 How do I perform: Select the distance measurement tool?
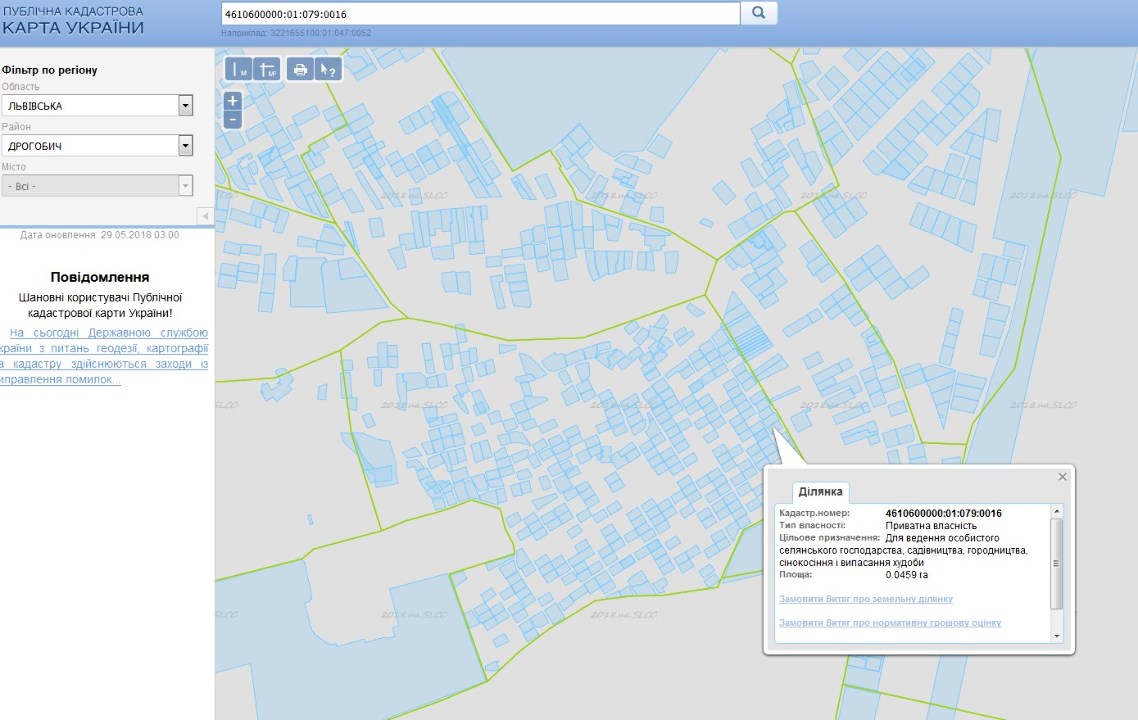click(x=238, y=69)
